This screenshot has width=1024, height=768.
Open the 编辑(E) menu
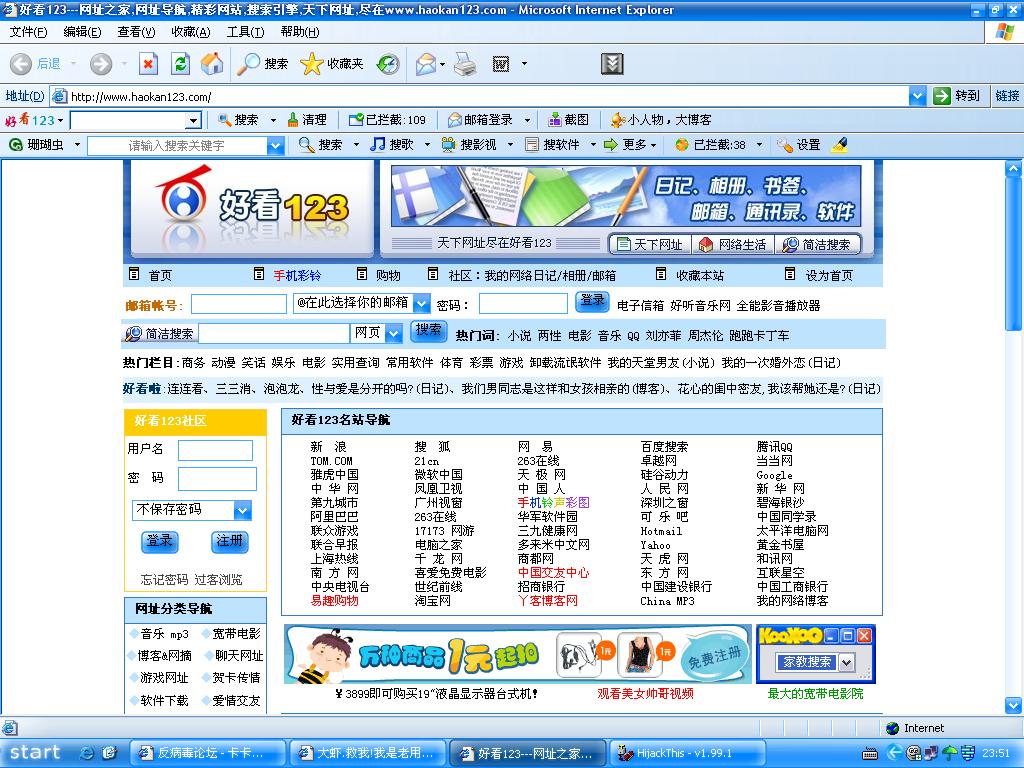pos(82,31)
